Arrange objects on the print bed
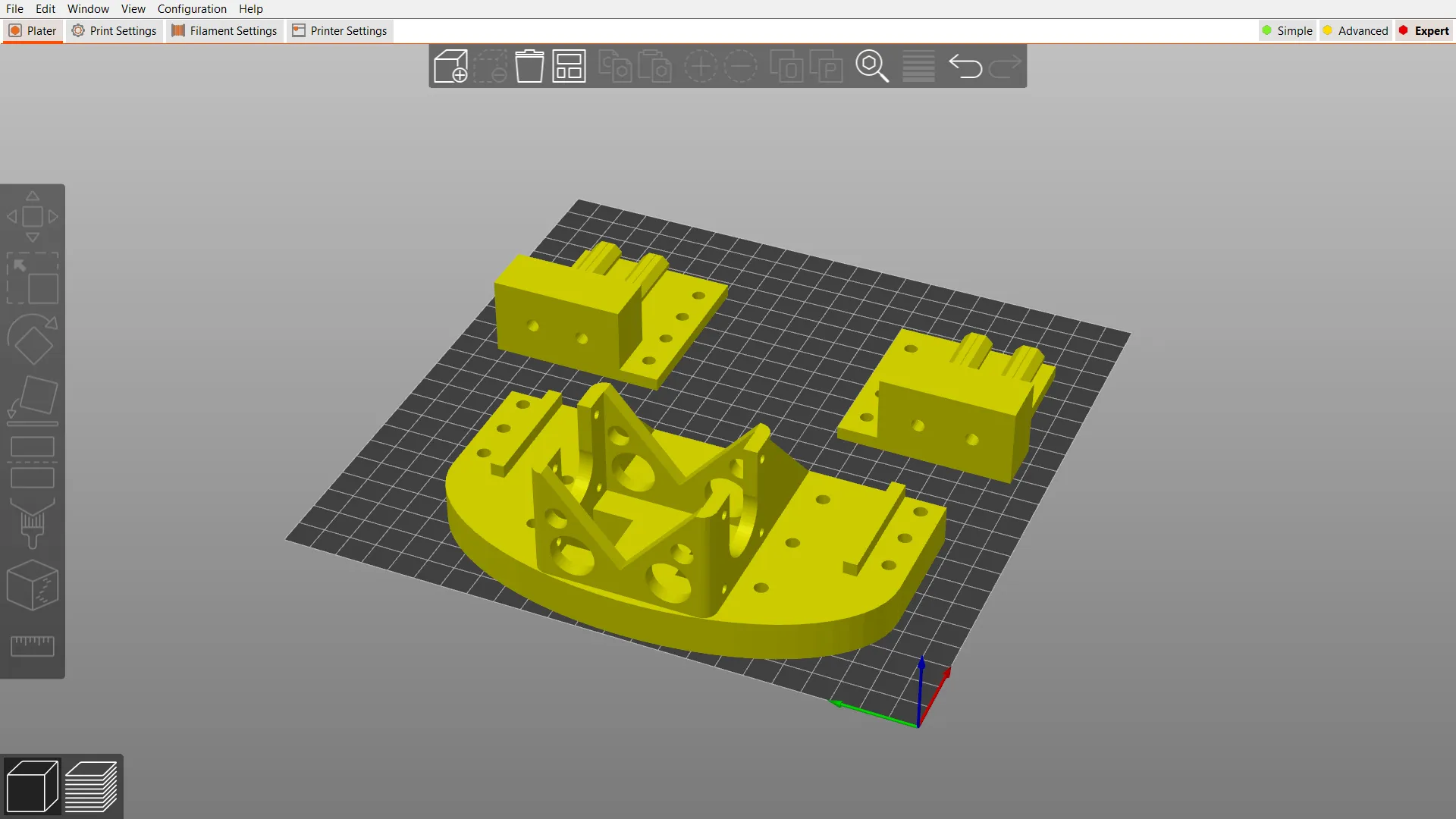1456x819 pixels. (569, 66)
